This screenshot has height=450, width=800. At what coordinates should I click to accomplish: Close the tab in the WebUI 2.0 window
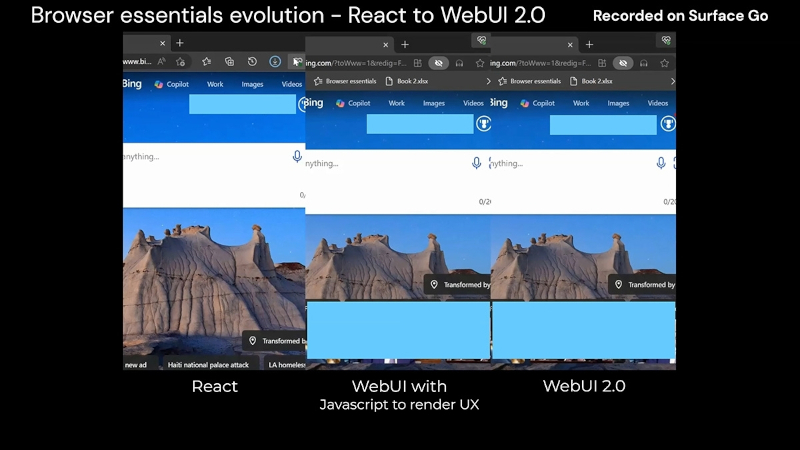point(570,45)
